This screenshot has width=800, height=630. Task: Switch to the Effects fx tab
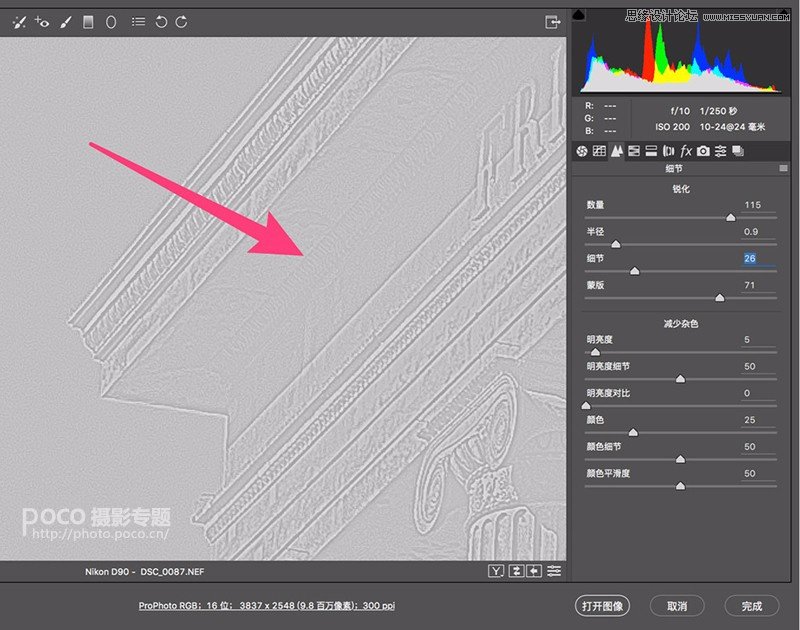click(686, 151)
